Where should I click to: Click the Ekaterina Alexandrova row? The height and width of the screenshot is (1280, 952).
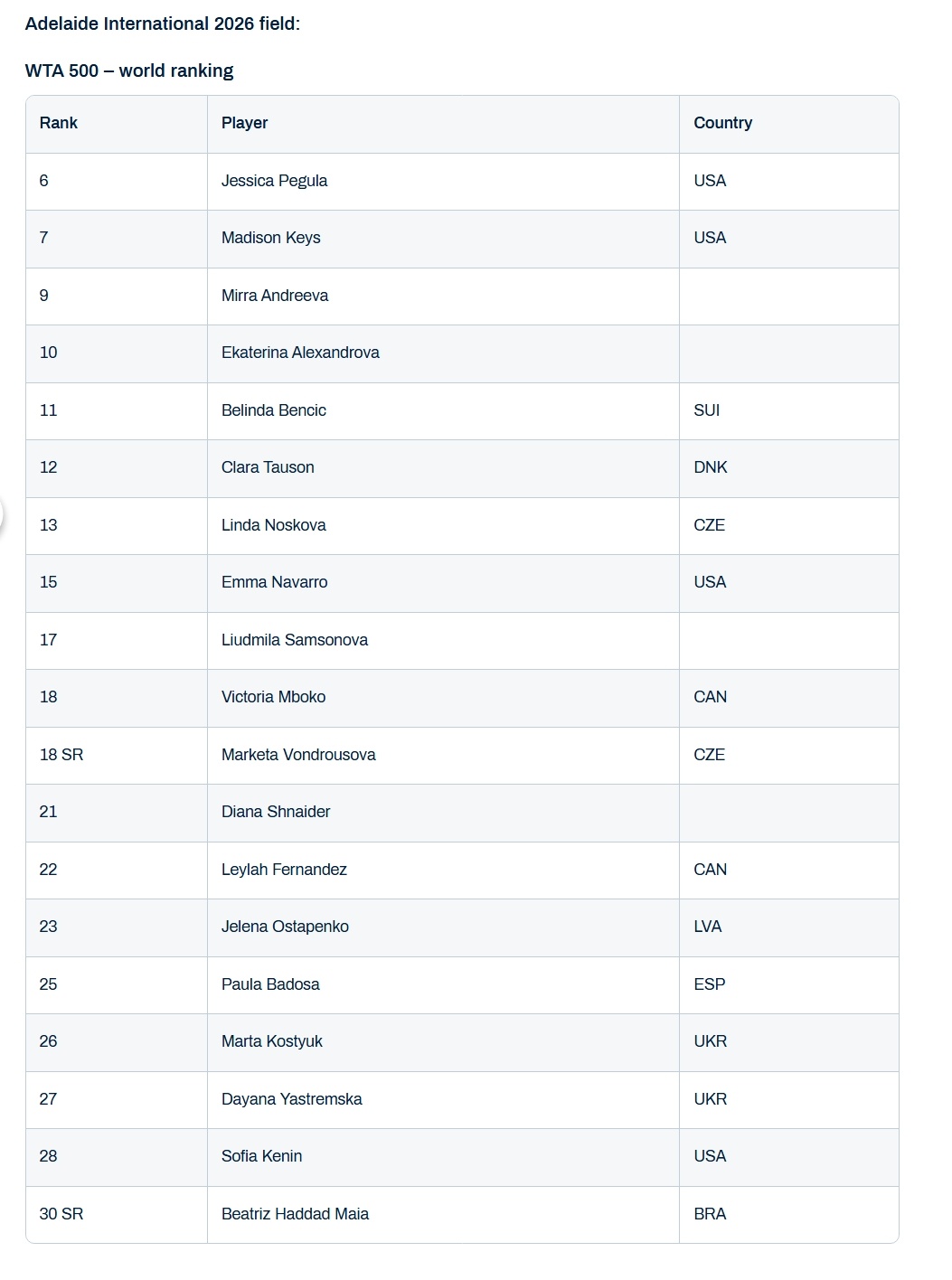(x=300, y=353)
